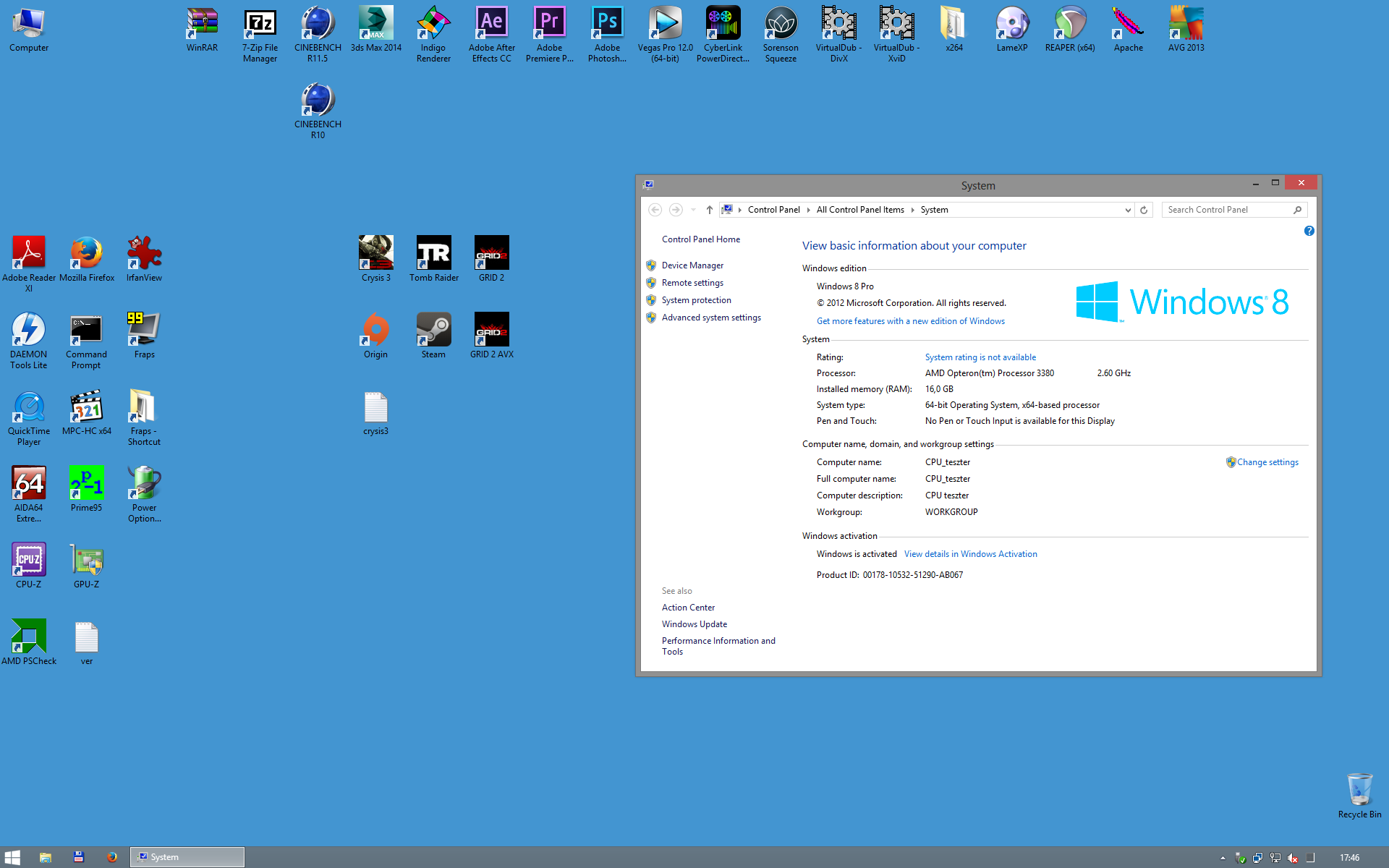Open Windows Update link
This screenshot has width=1389, height=868.
coord(694,624)
